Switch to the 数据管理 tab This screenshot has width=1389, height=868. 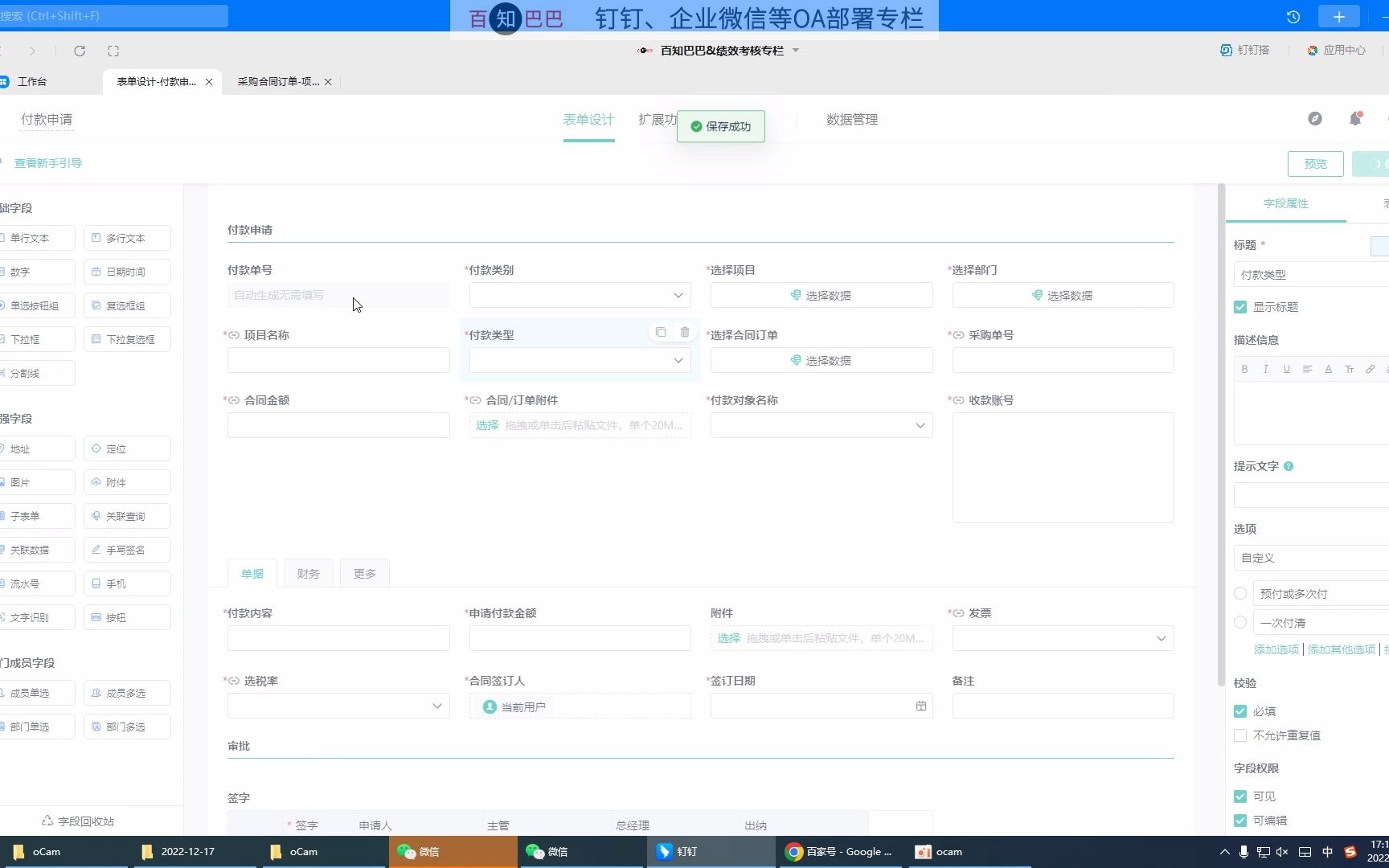[x=852, y=120]
